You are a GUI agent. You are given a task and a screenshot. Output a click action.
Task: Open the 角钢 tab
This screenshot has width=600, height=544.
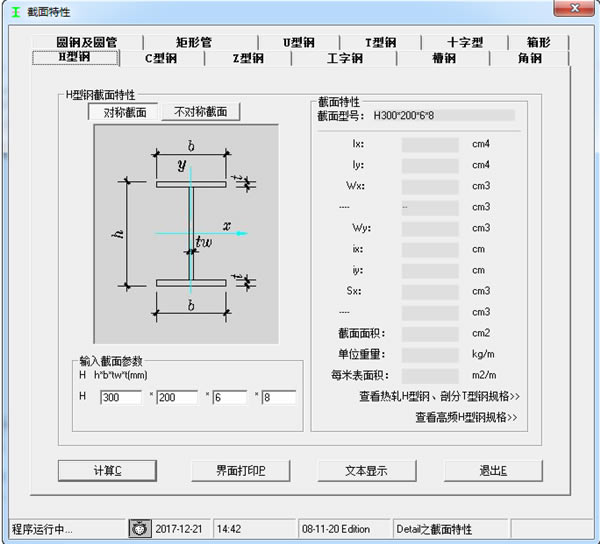pyautogui.click(x=529, y=59)
